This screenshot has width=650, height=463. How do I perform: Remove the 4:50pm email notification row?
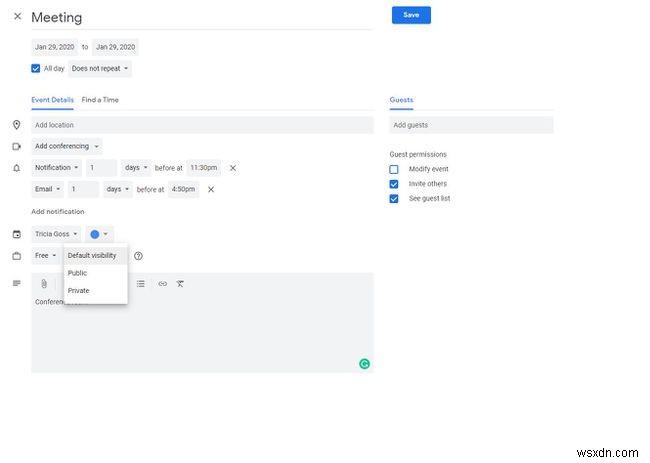coord(211,189)
